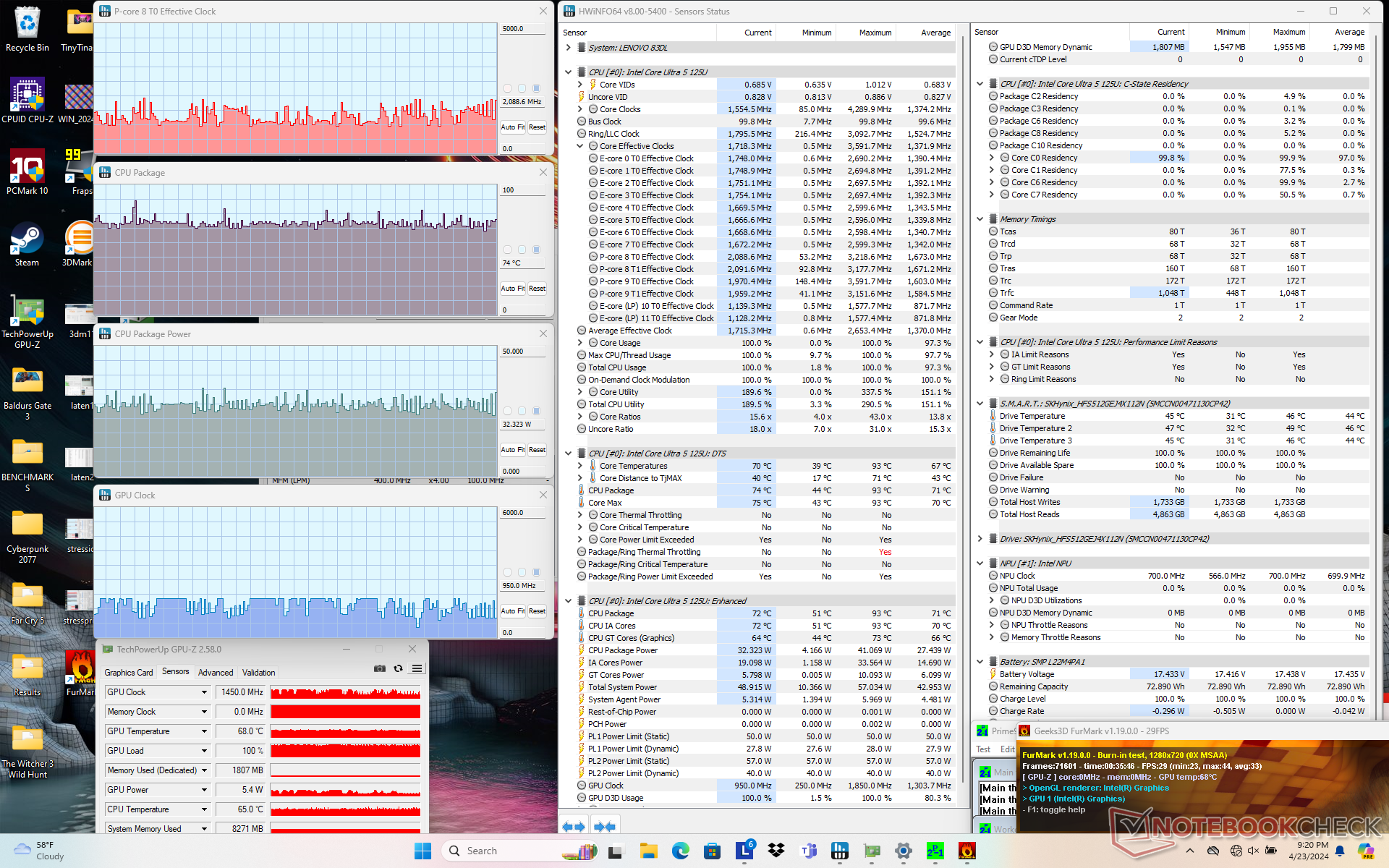Viewport: 1389px width, 868px height.
Task: Click the GPU-Z refresh icon
Action: [398, 668]
